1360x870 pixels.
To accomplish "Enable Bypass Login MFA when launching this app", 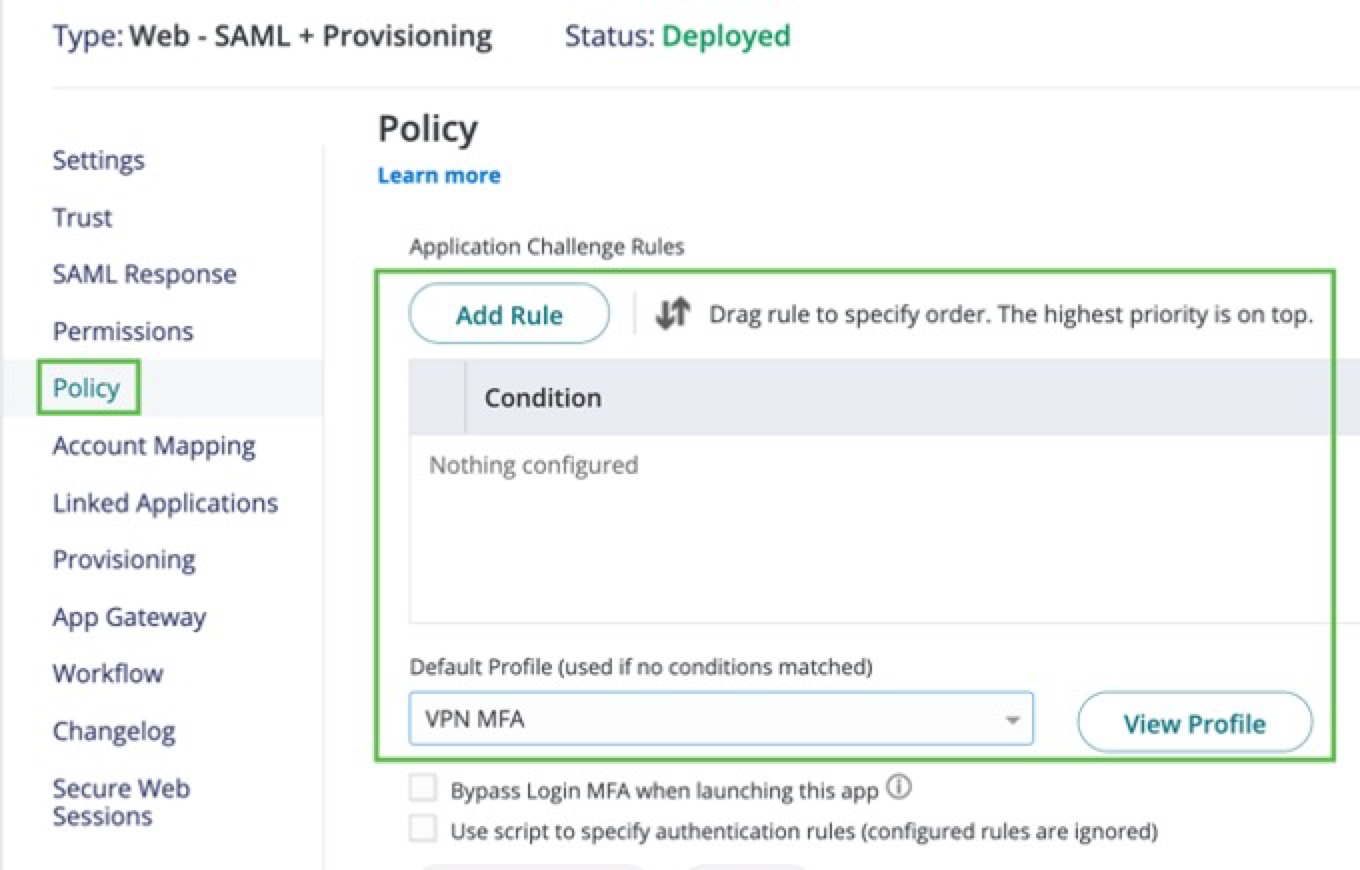I will coord(422,789).
